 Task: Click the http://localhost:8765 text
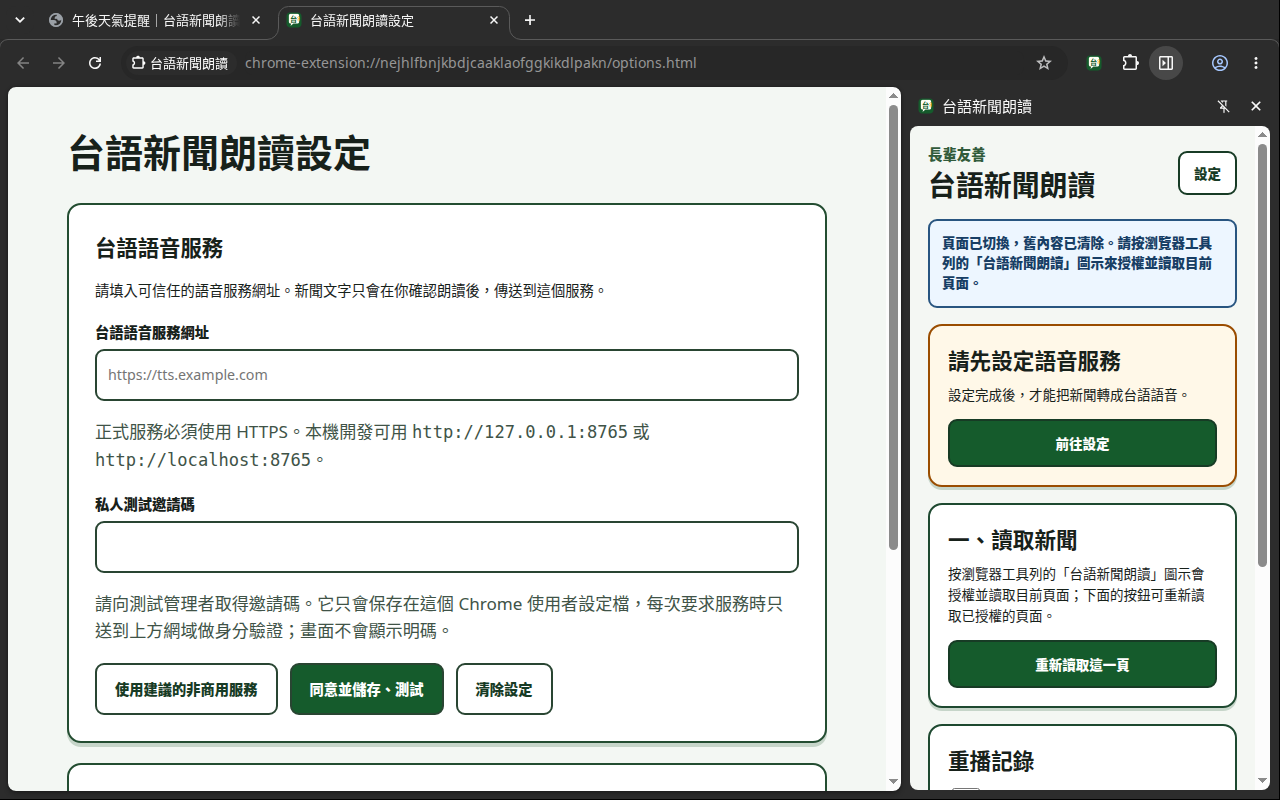click(x=203, y=460)
